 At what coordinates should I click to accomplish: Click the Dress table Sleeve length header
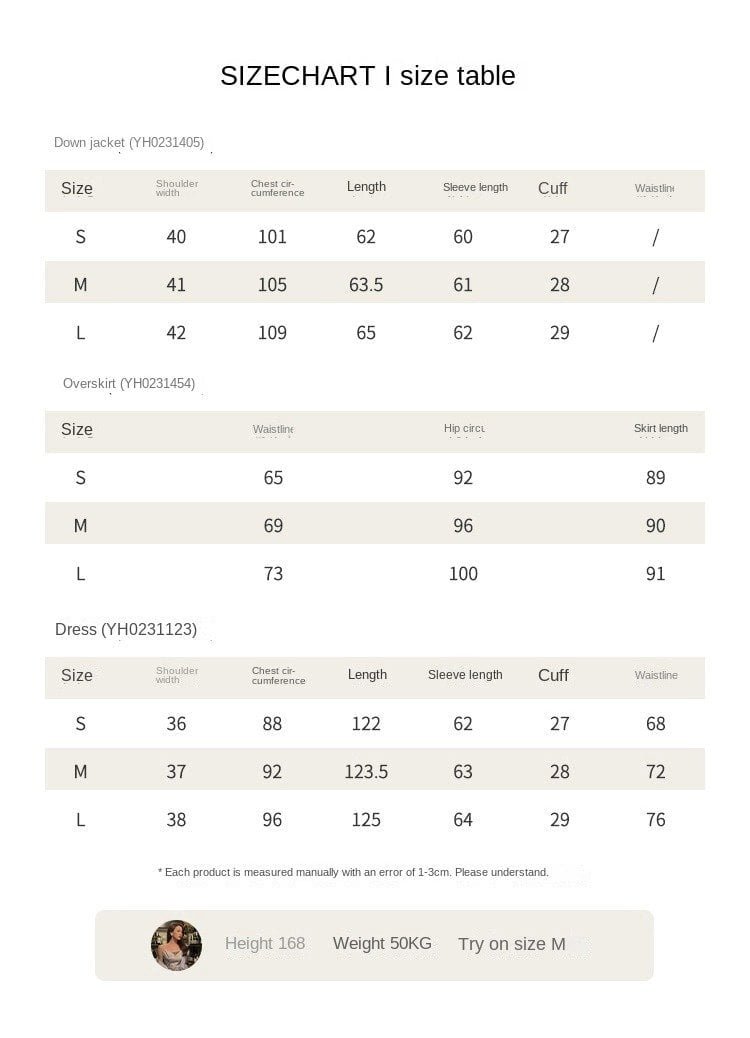coord(465,675)
